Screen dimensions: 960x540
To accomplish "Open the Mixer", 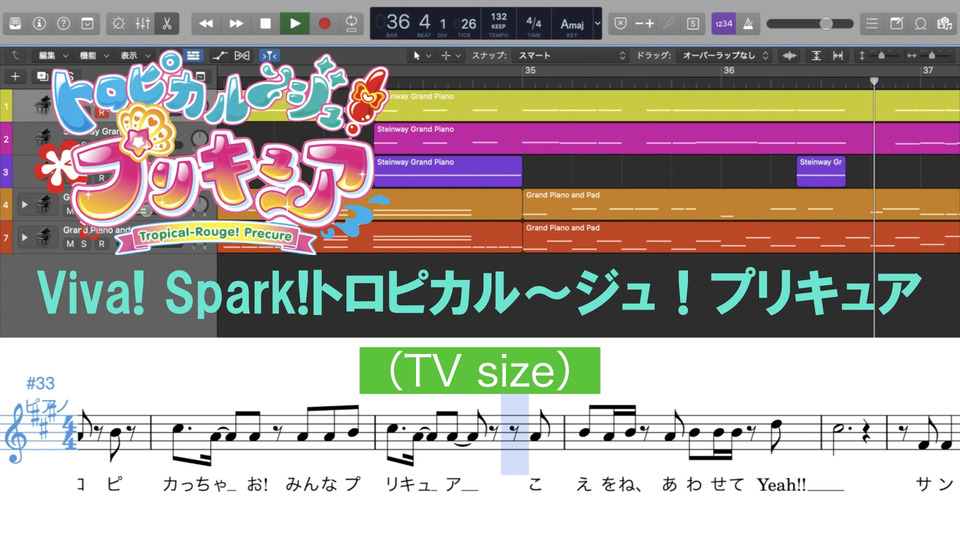I will click(x=143, y=24).
